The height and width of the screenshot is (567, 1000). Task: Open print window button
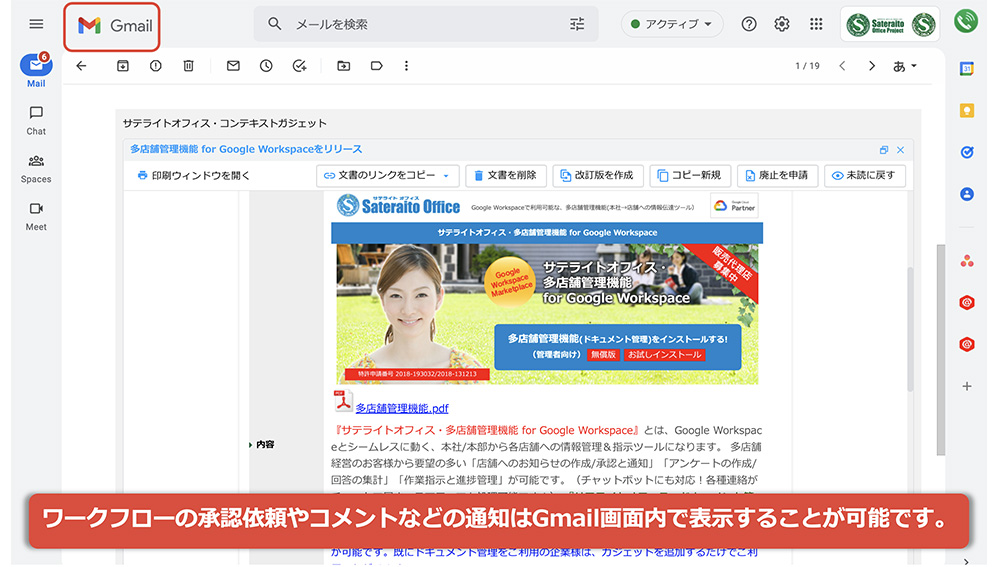(194, 175)
